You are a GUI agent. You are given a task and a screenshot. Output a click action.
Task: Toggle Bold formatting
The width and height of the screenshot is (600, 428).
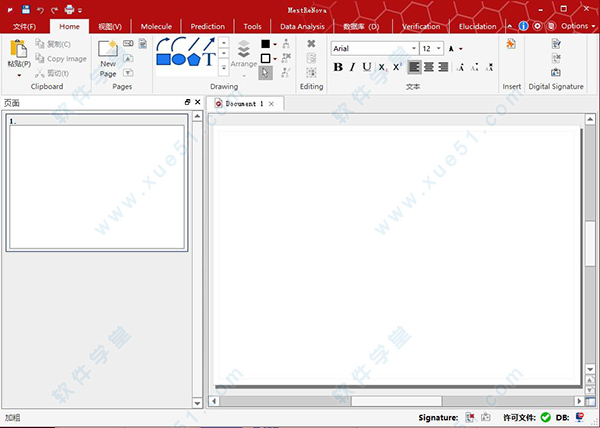pos(338,67)
